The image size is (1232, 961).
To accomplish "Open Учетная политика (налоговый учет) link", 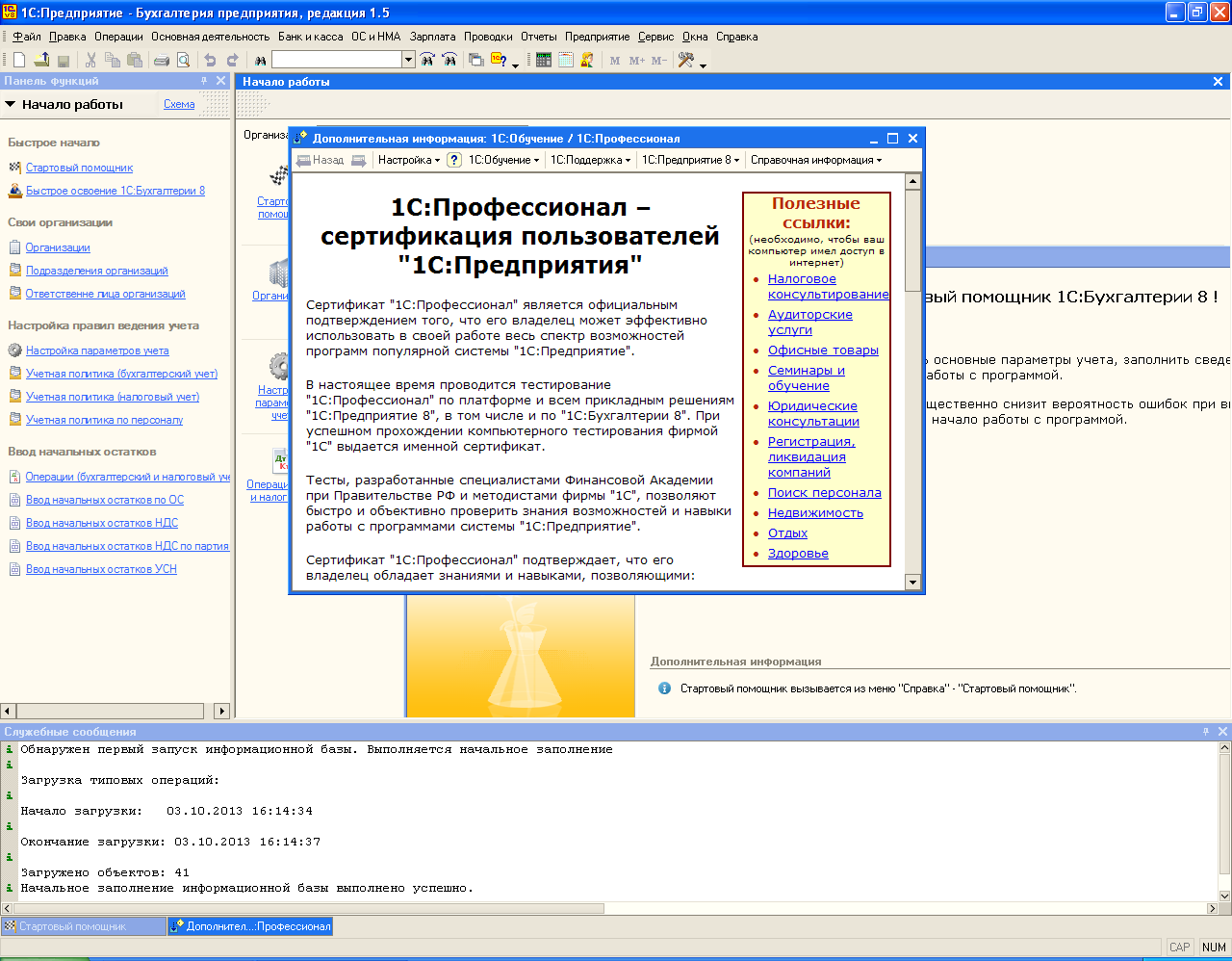I will pos(113,397).
